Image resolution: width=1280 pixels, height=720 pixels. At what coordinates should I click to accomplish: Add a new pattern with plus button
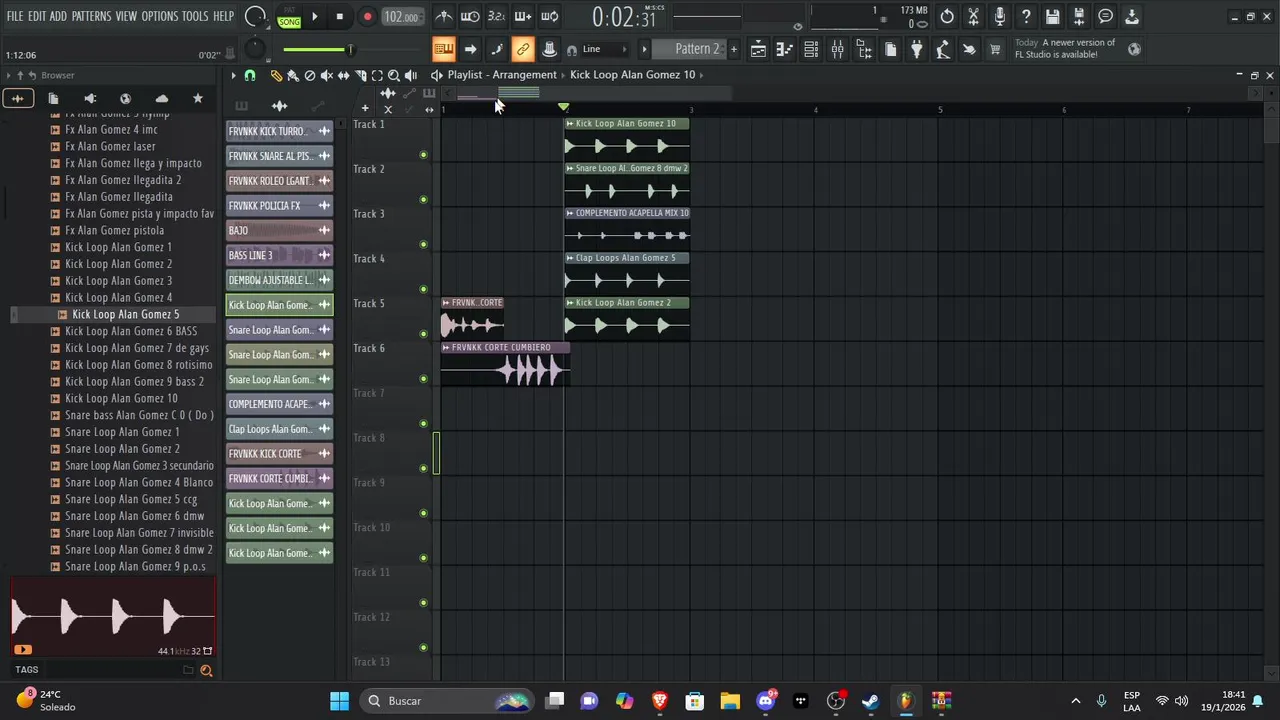(733, 49)
